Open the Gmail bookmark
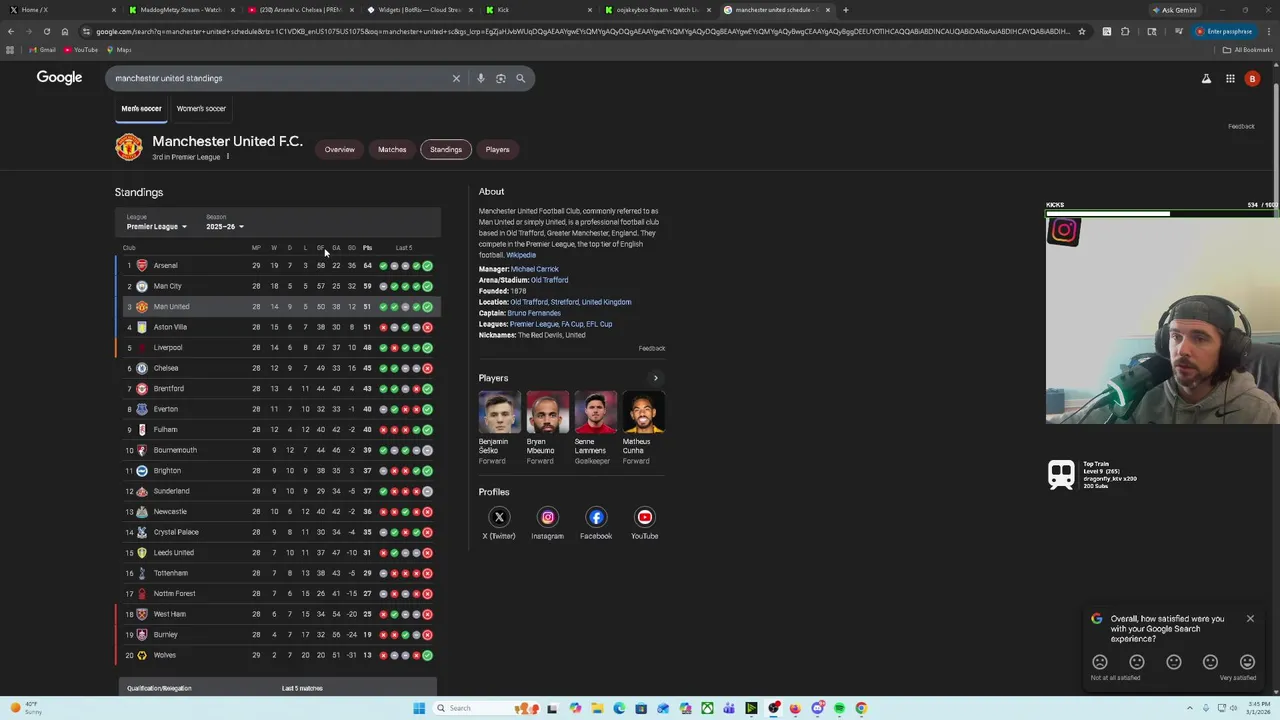The height and width of the screenshot is (720, 1280). [41, 50]
